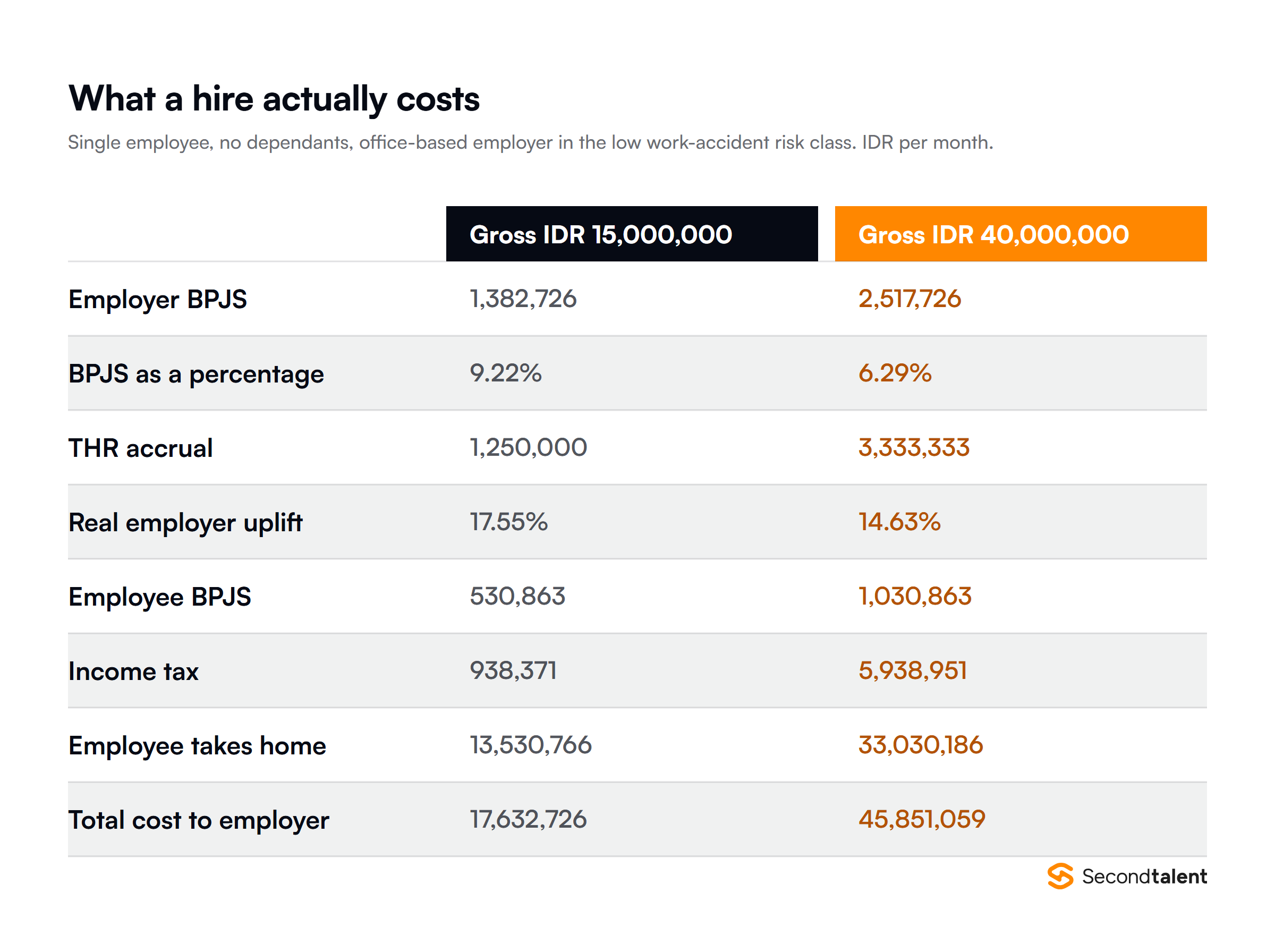This screenshot has width=1275, height=952.
Task: Click the value 2,517,726
Action: [x=909, y=299]
